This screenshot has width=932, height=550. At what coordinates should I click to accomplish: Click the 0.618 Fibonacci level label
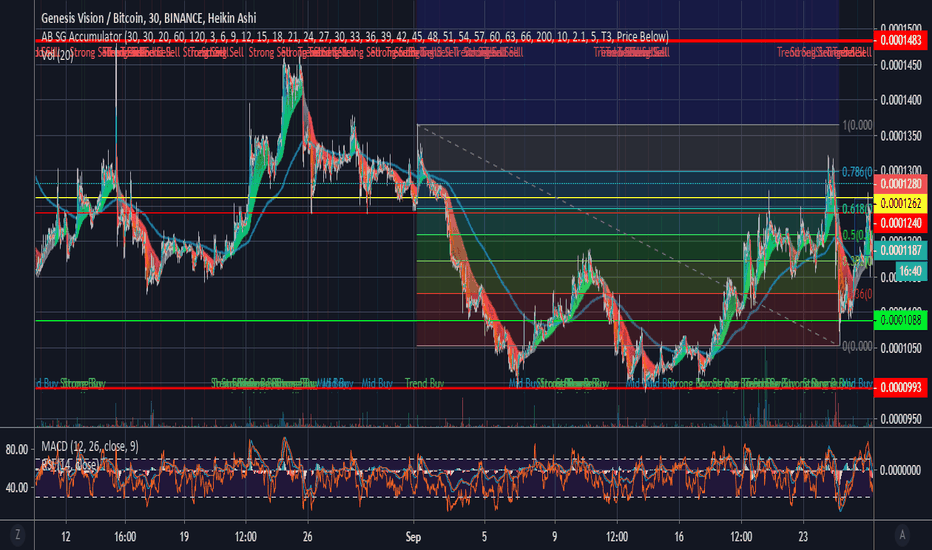pos(857,209)
